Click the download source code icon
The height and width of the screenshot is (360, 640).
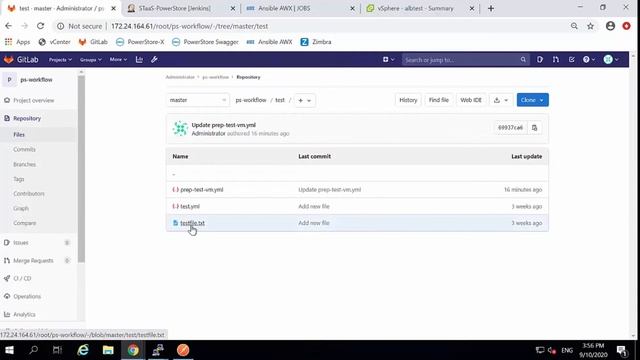tap(501, 100)
